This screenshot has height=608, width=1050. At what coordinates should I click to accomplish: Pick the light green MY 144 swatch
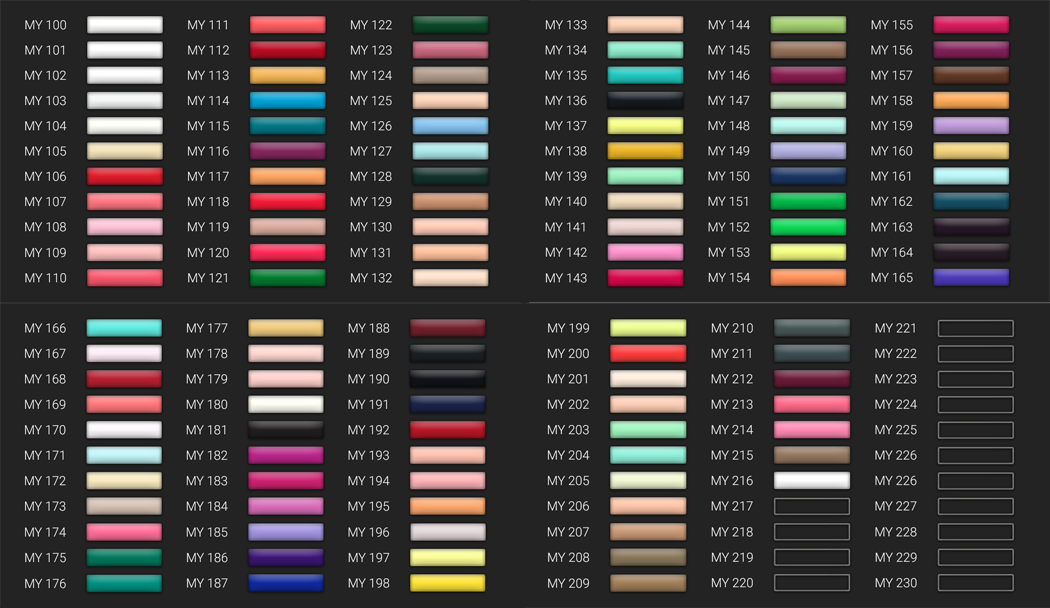(808, 25)
